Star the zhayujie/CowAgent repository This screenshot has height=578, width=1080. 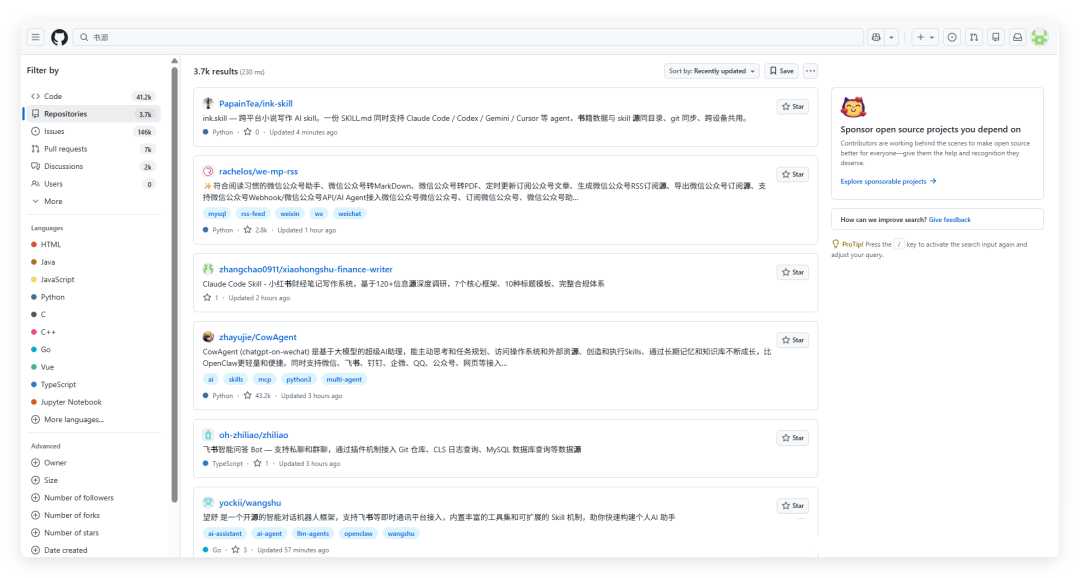pyautogui.click(x=793, y=340)
